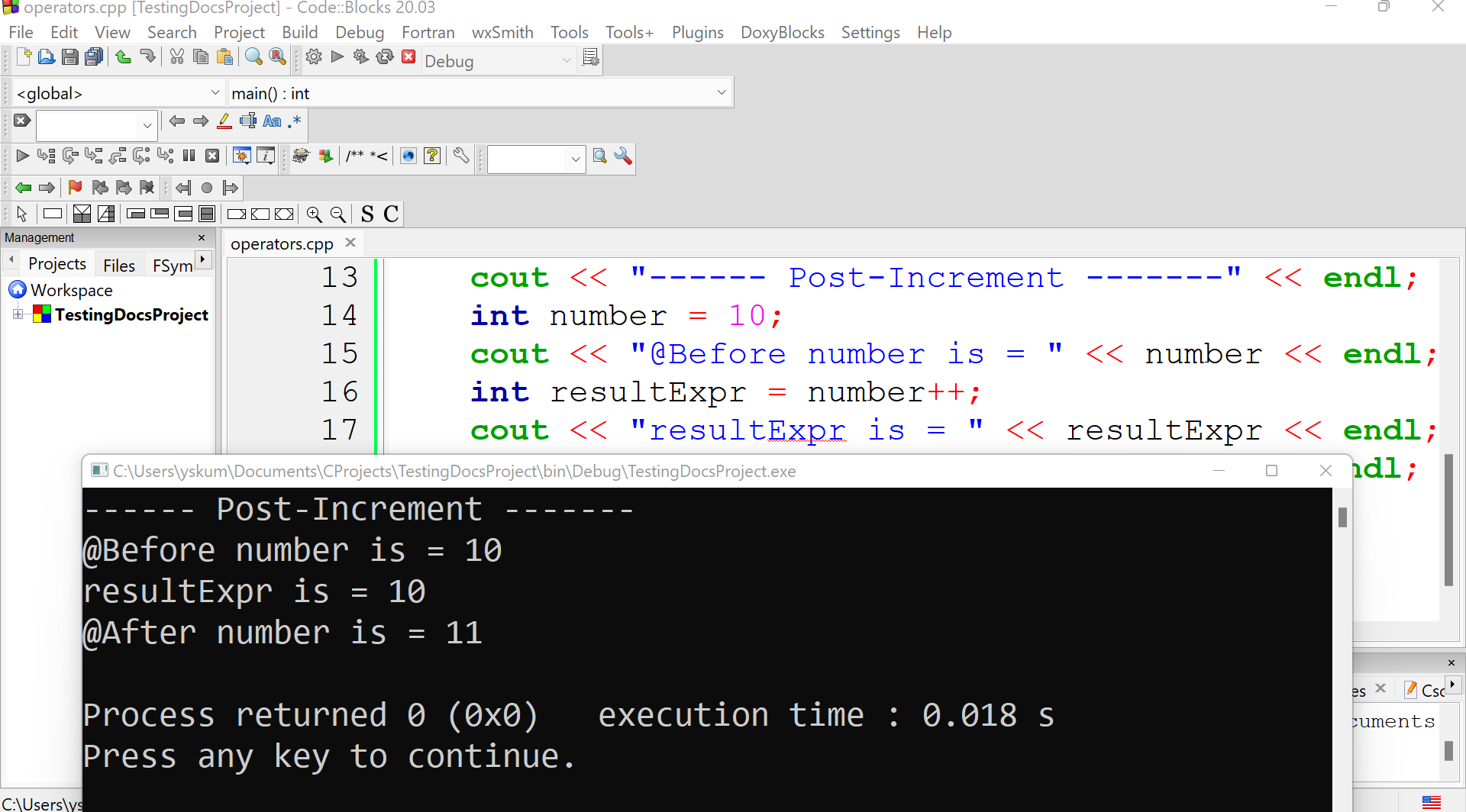Open the <global> scope dropdown
Viewport: 1466px width, 812px height.
[x=116, y=92]
